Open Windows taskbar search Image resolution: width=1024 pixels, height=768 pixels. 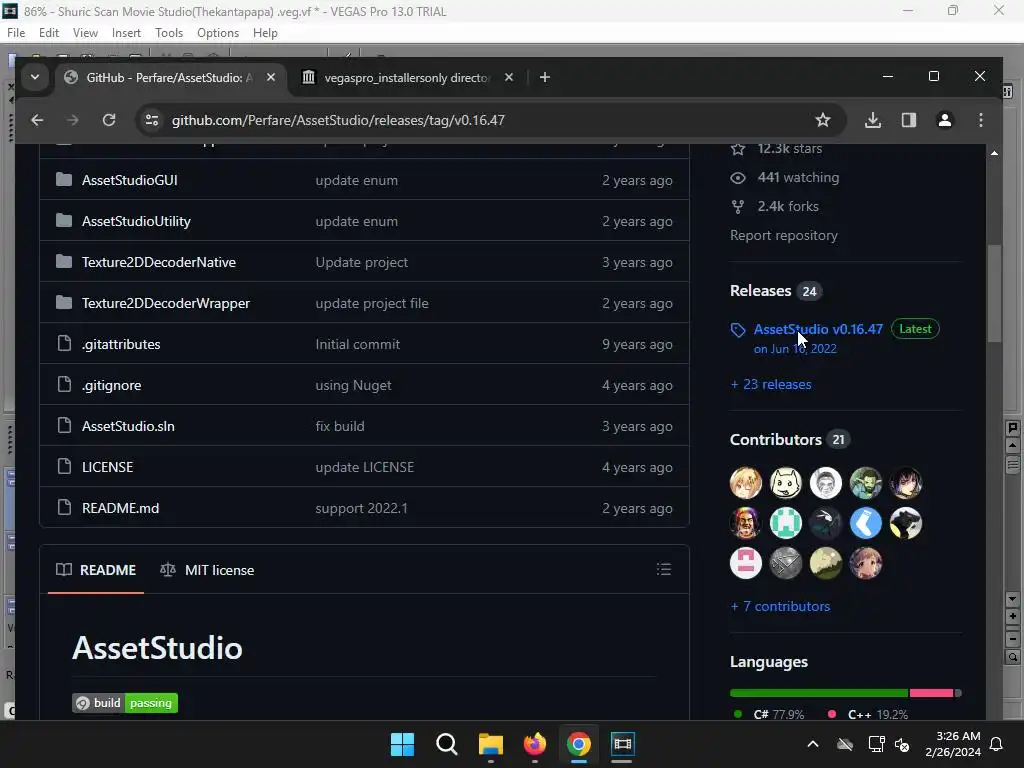click(x=447, y=744)
